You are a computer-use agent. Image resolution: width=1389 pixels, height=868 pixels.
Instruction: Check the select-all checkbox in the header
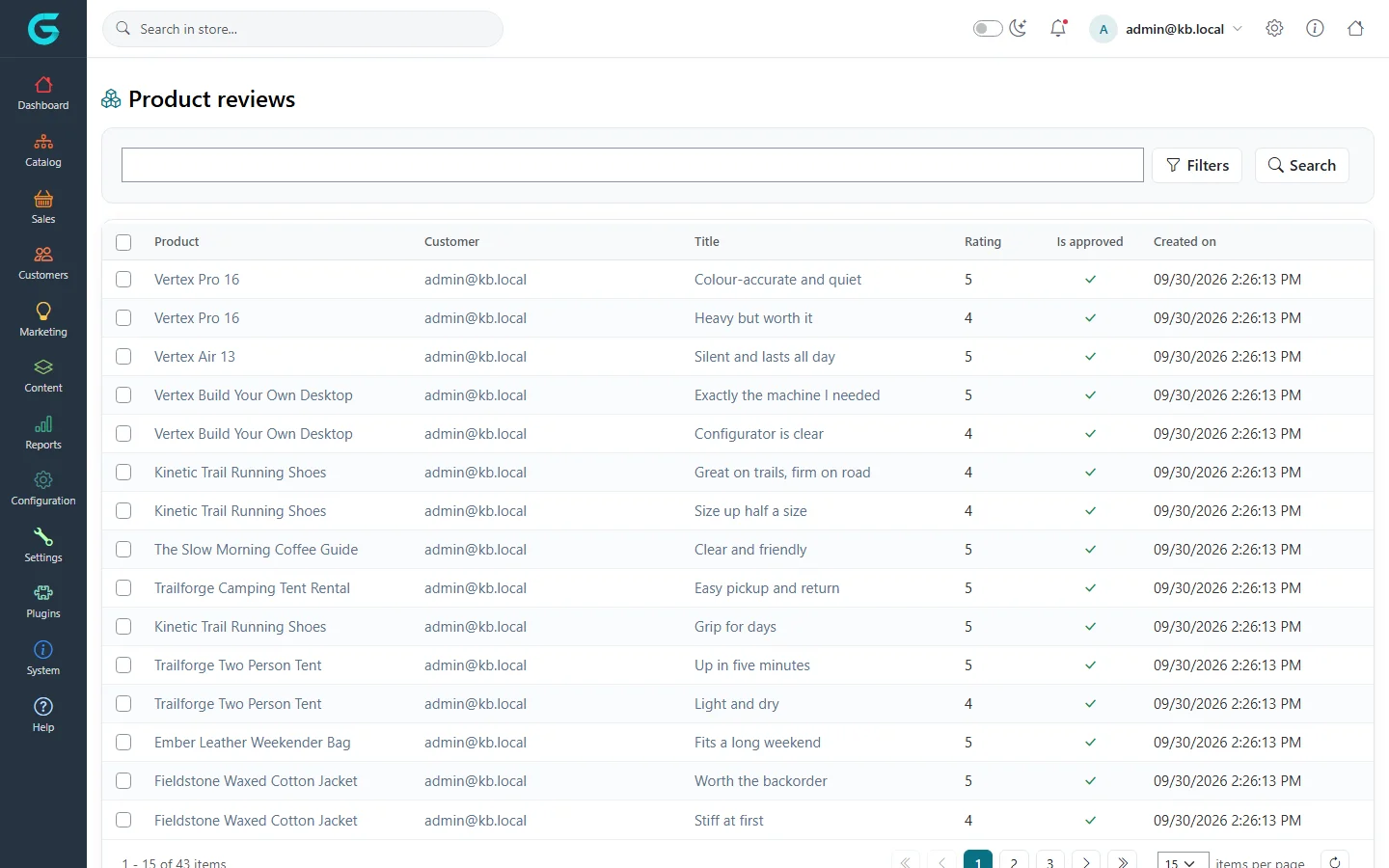pyautogui.click(x=123, y=242)
